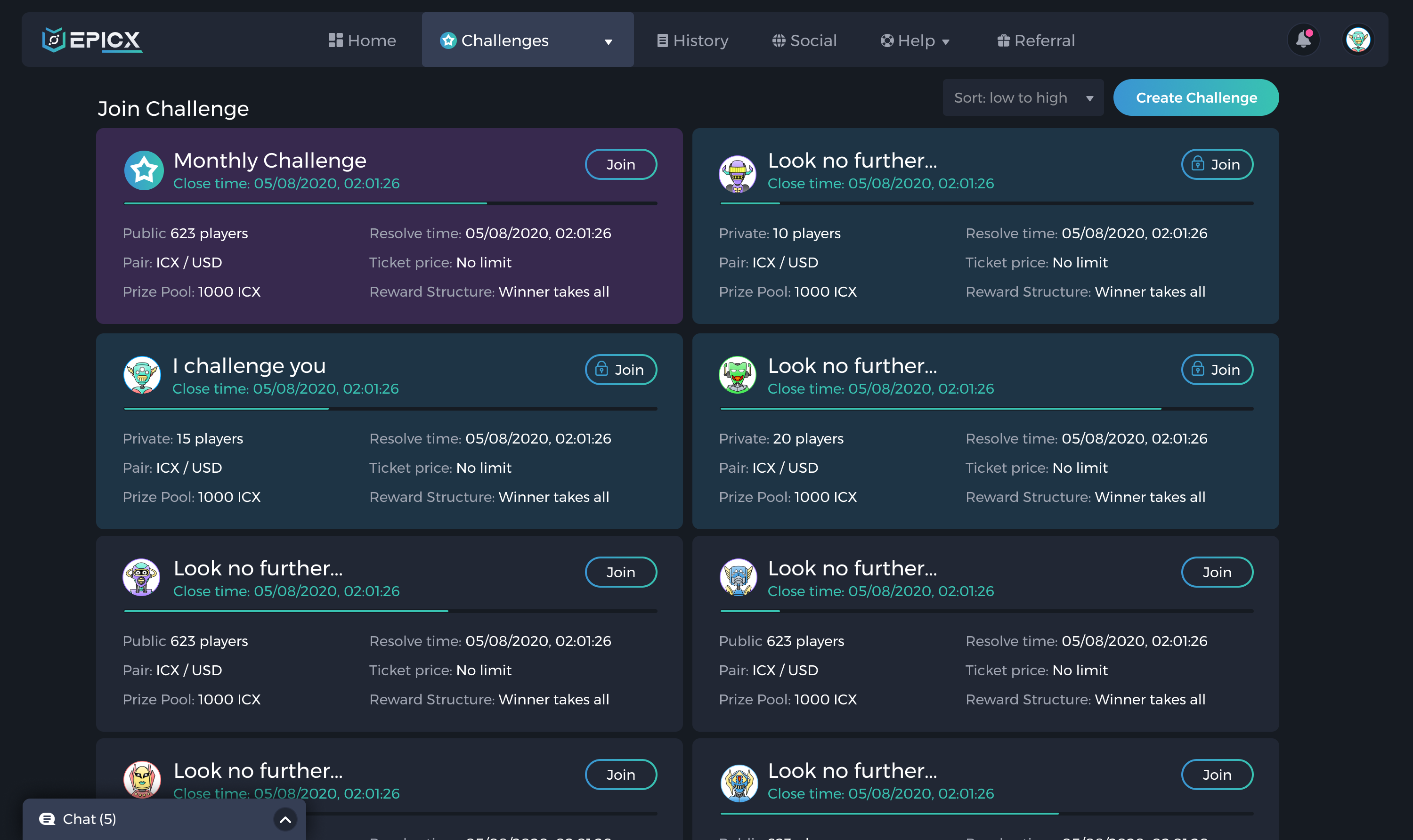This screenshot has width=1413, height=840.
Task: Join the bottom-right blue-yellow robot challenge
Action: click(x=1217, y=775)
